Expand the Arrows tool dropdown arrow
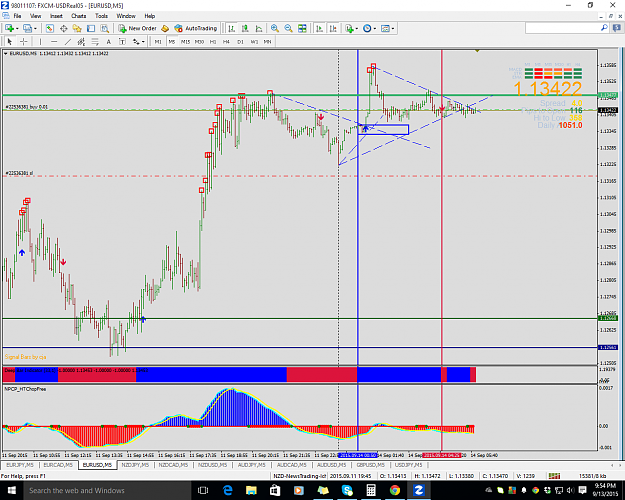 click(x=143, y=41)
